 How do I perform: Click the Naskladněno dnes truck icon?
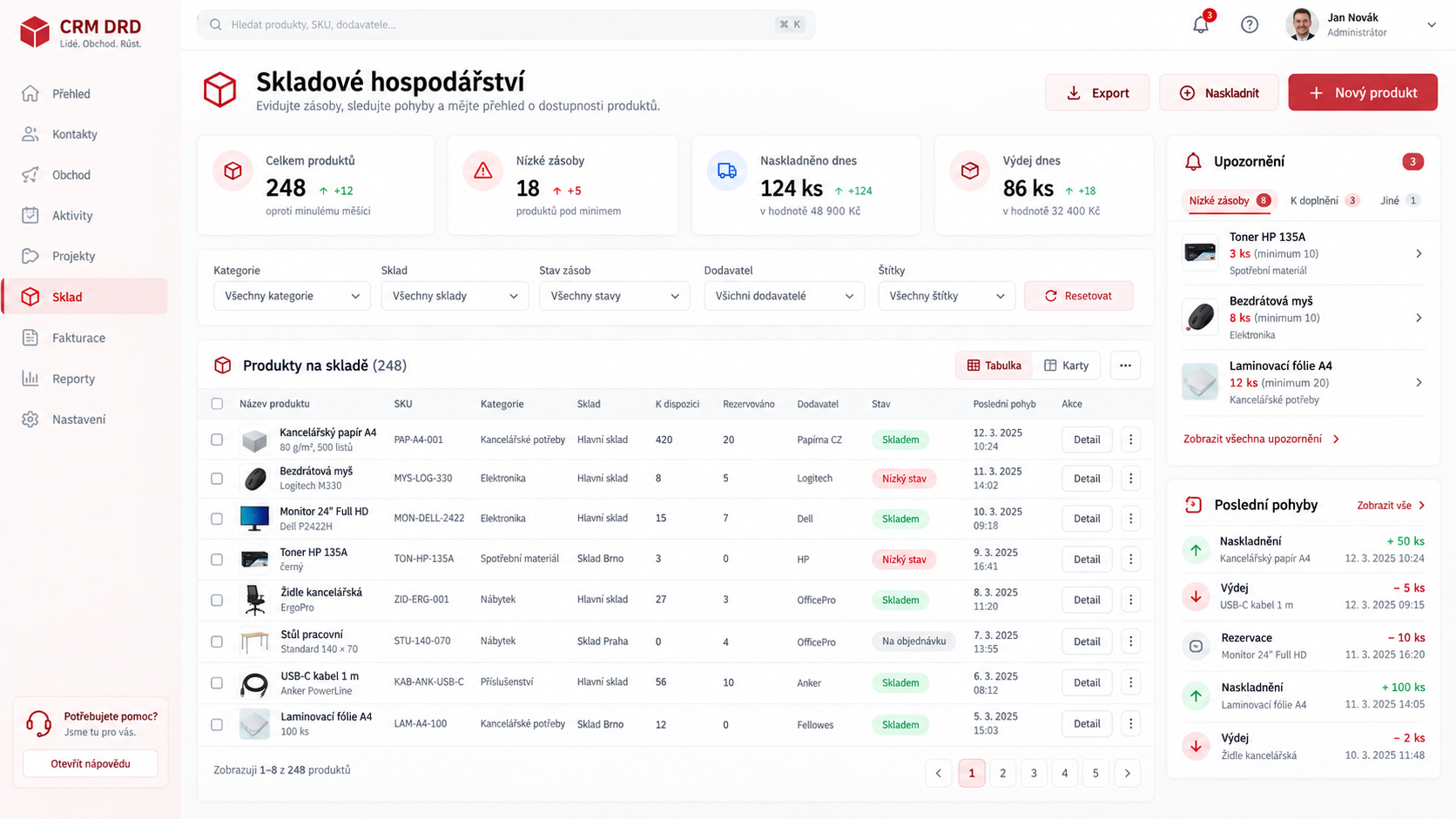tap(727, 171)
